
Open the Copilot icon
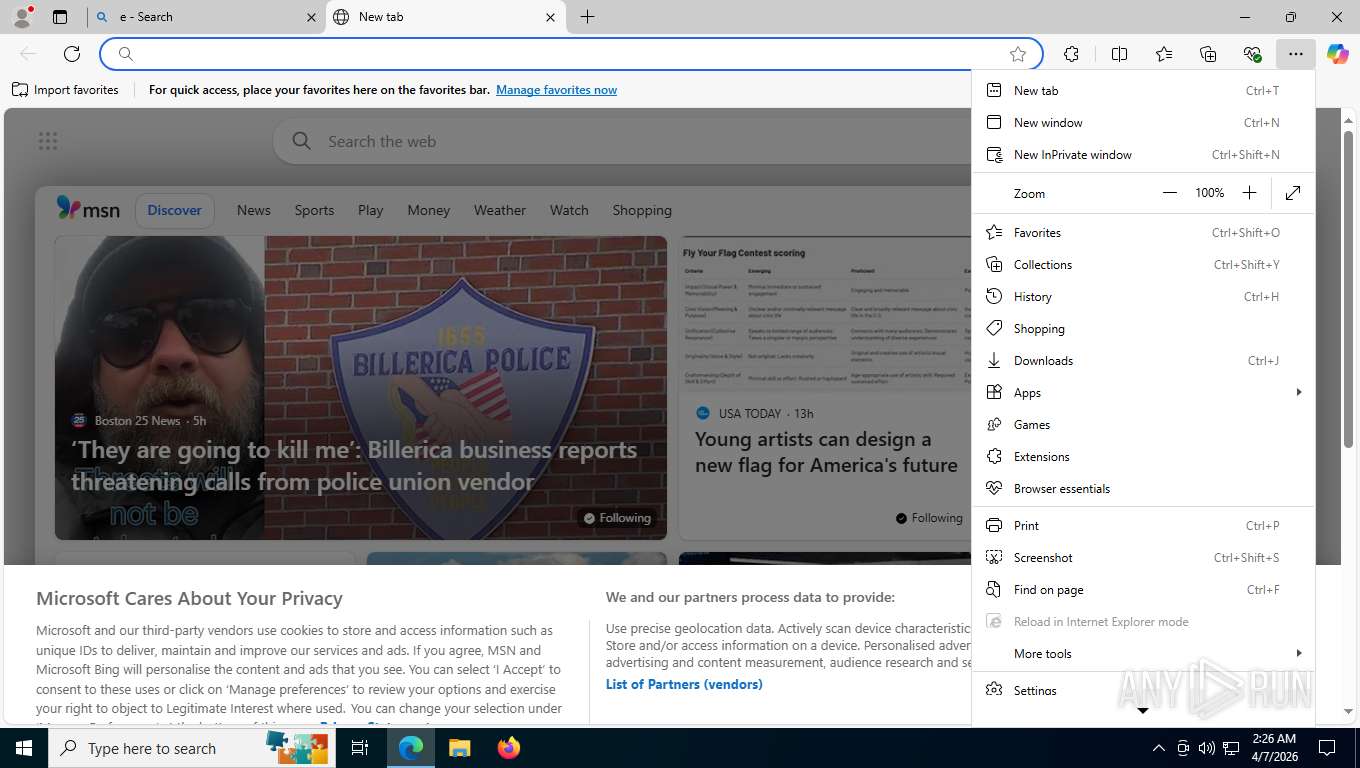click(x=1338, y=54)
